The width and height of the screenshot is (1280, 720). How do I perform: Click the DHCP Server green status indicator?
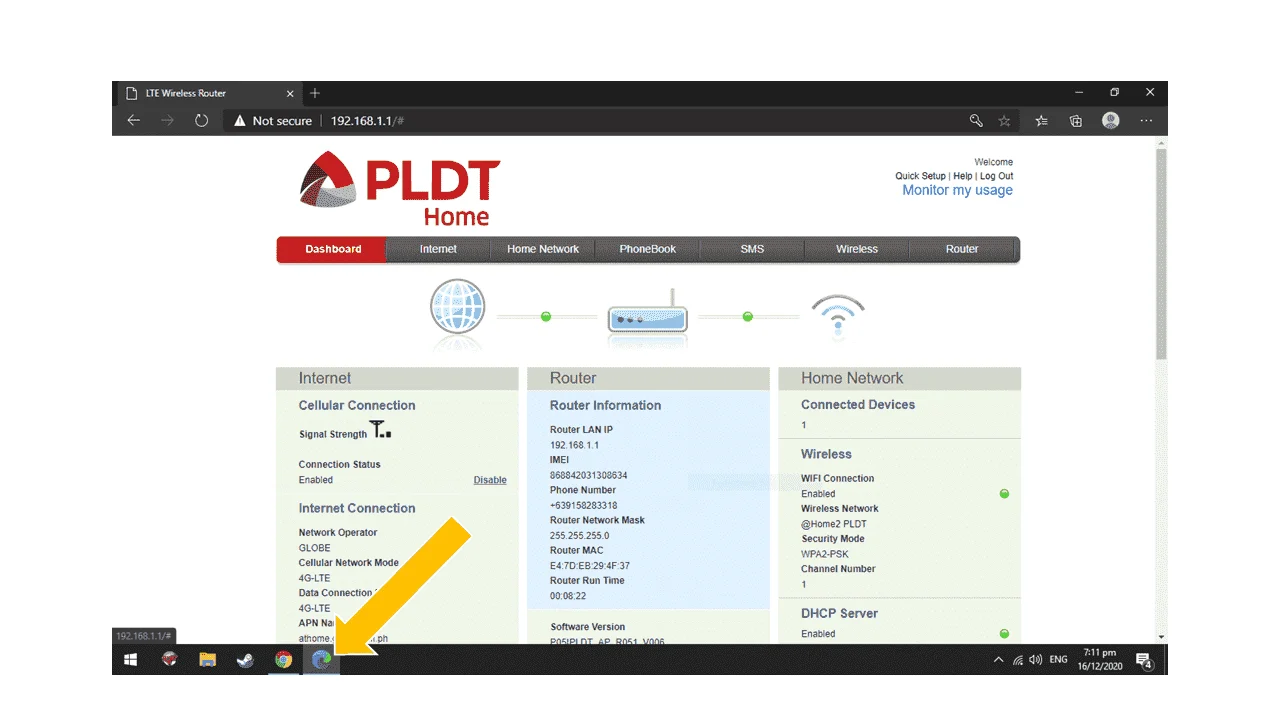pos(1004,634)
